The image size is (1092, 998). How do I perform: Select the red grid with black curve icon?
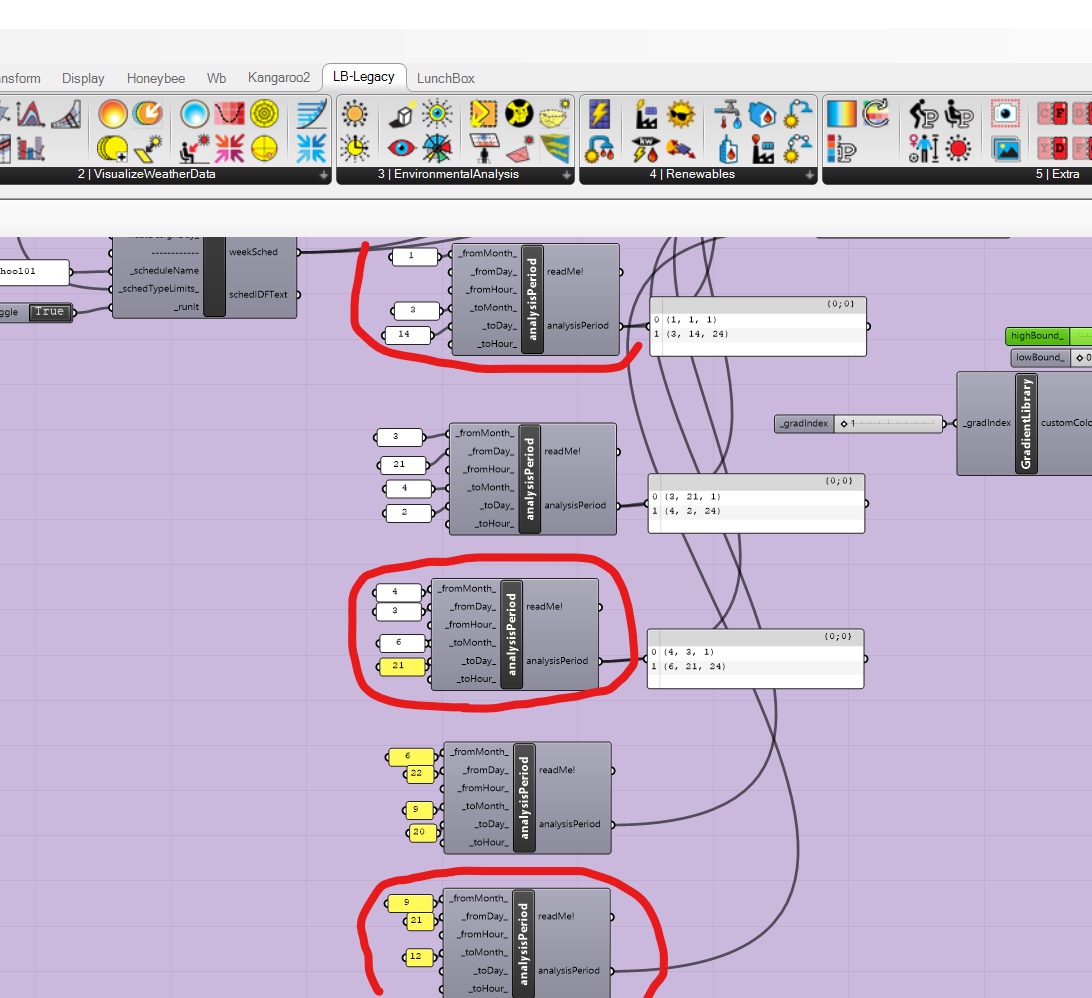coord(229,114)
